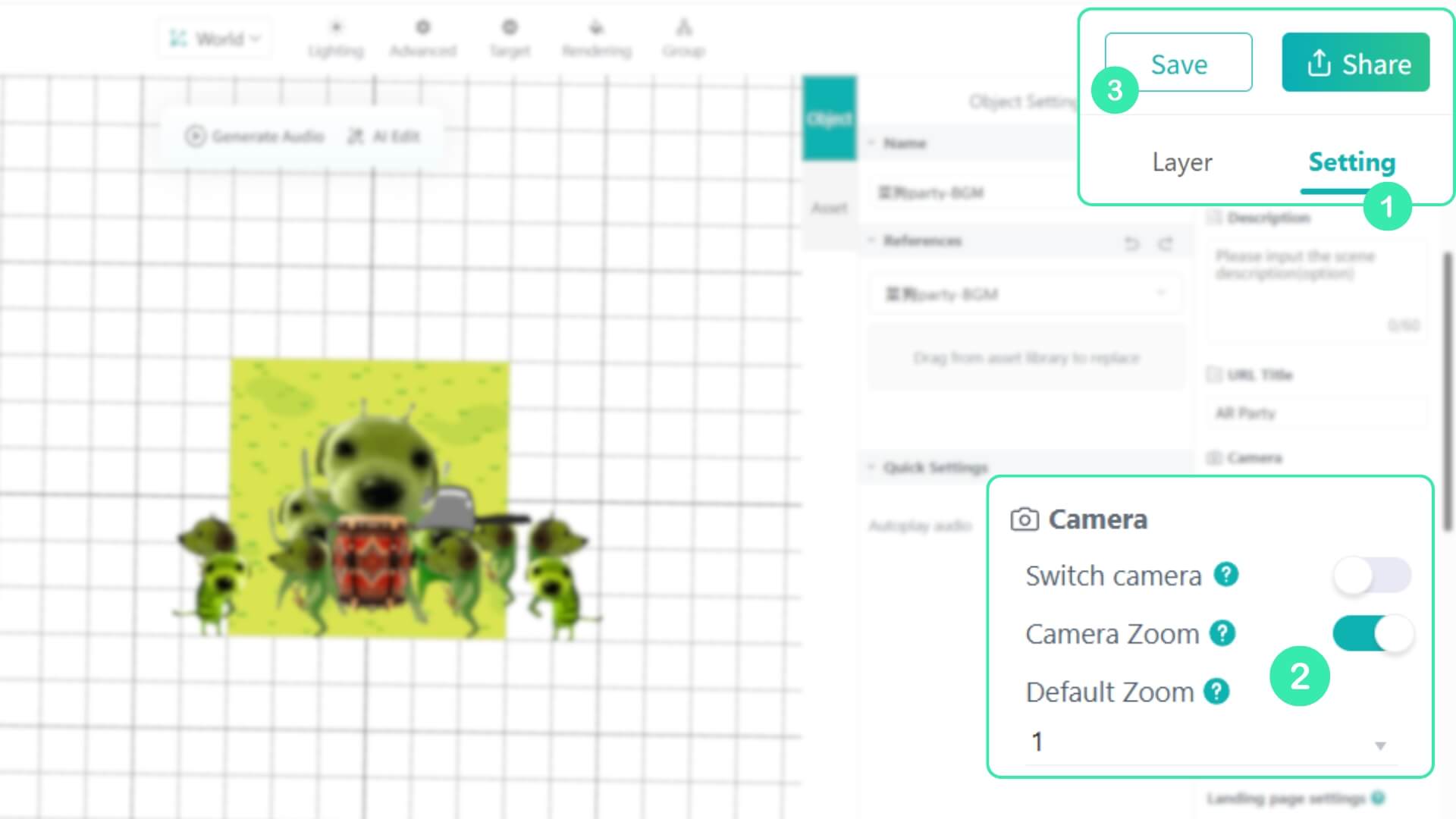The image size is (1456, 819).
Task: Click the scene description text area
Action: (x=1316, y=290)
